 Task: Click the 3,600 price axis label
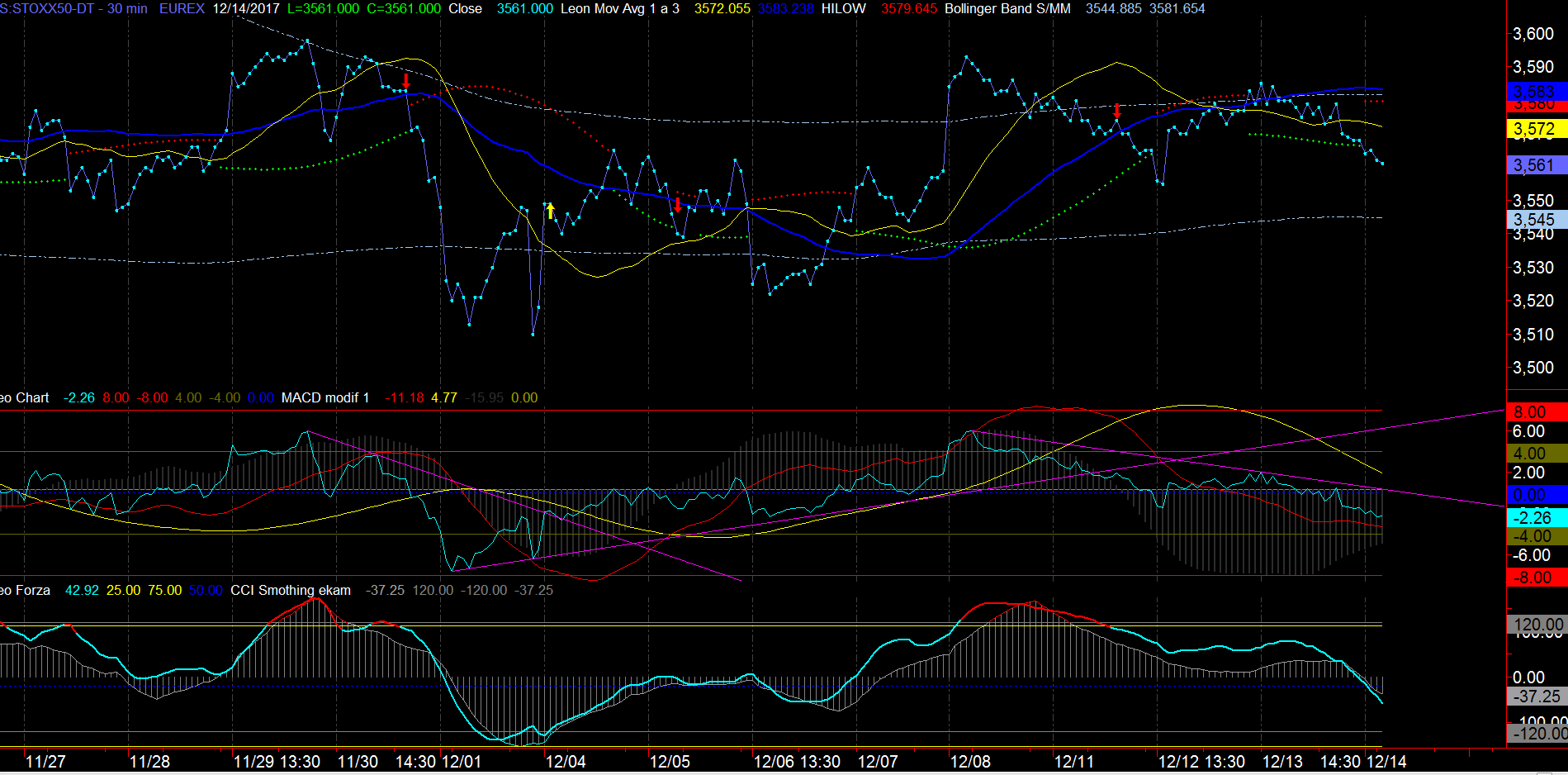click(x=1533, y=34)
